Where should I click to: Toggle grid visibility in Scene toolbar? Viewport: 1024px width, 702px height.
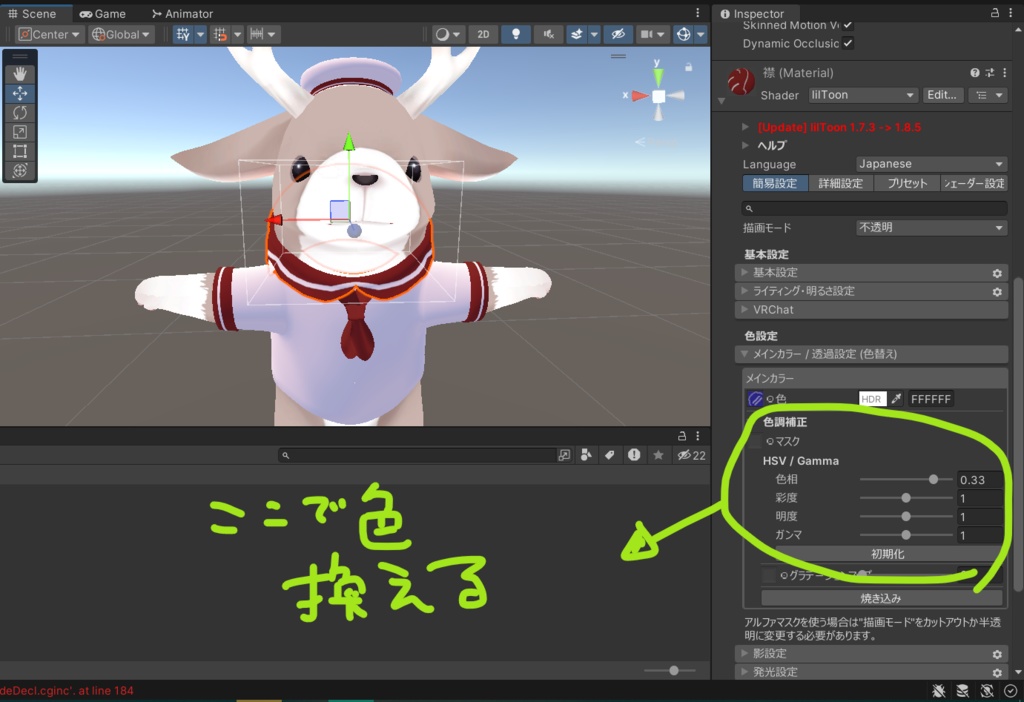pos(183,34)
